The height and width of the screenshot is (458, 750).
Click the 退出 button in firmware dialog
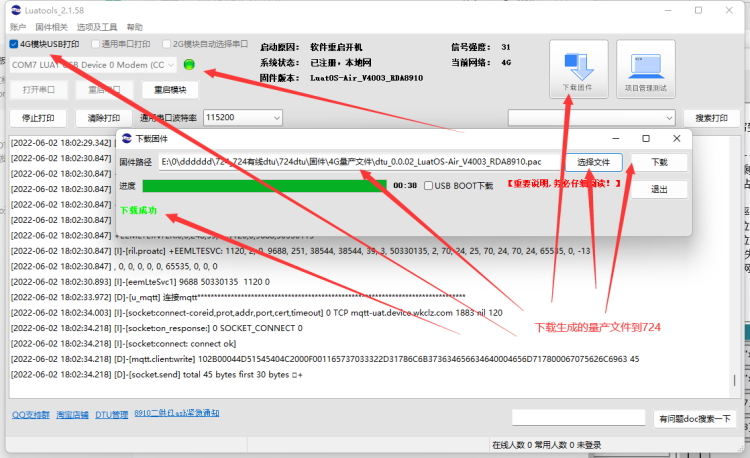tap(660, 189)
